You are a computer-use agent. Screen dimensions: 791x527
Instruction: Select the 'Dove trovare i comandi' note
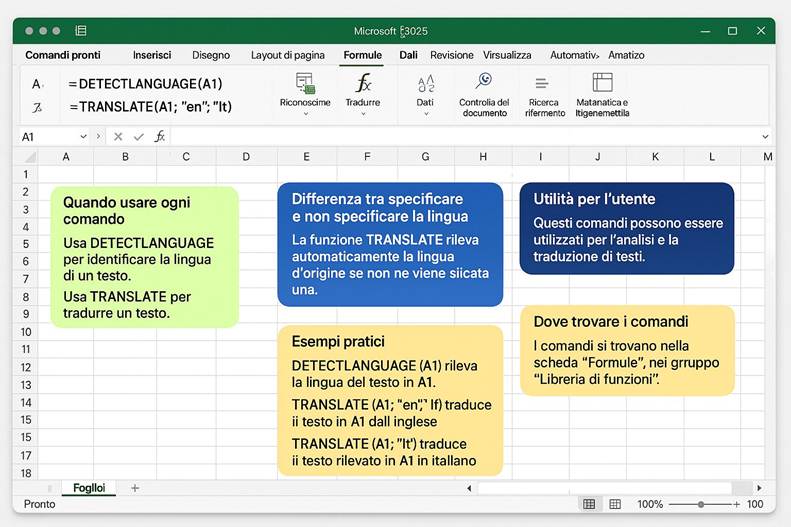[627, 350]
